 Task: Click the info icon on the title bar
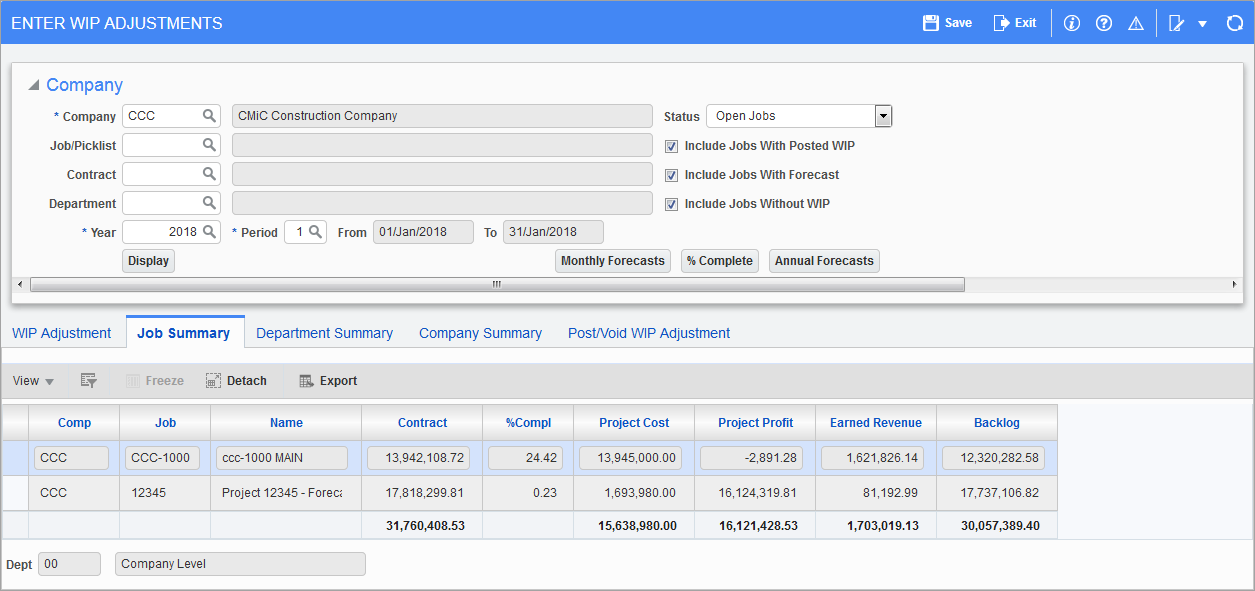point(1071,22)
